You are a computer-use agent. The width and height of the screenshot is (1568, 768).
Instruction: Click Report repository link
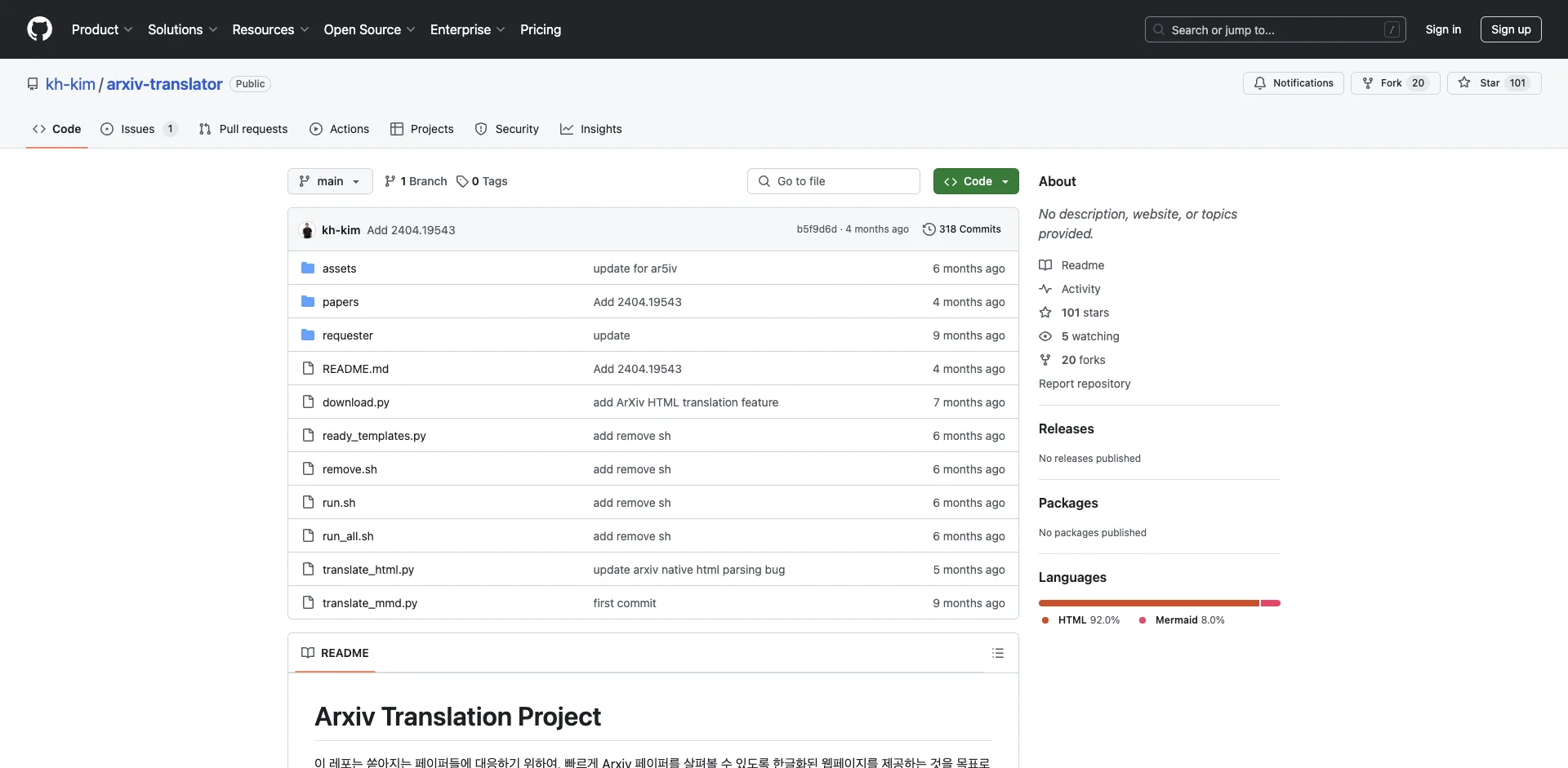point(1085,384)
